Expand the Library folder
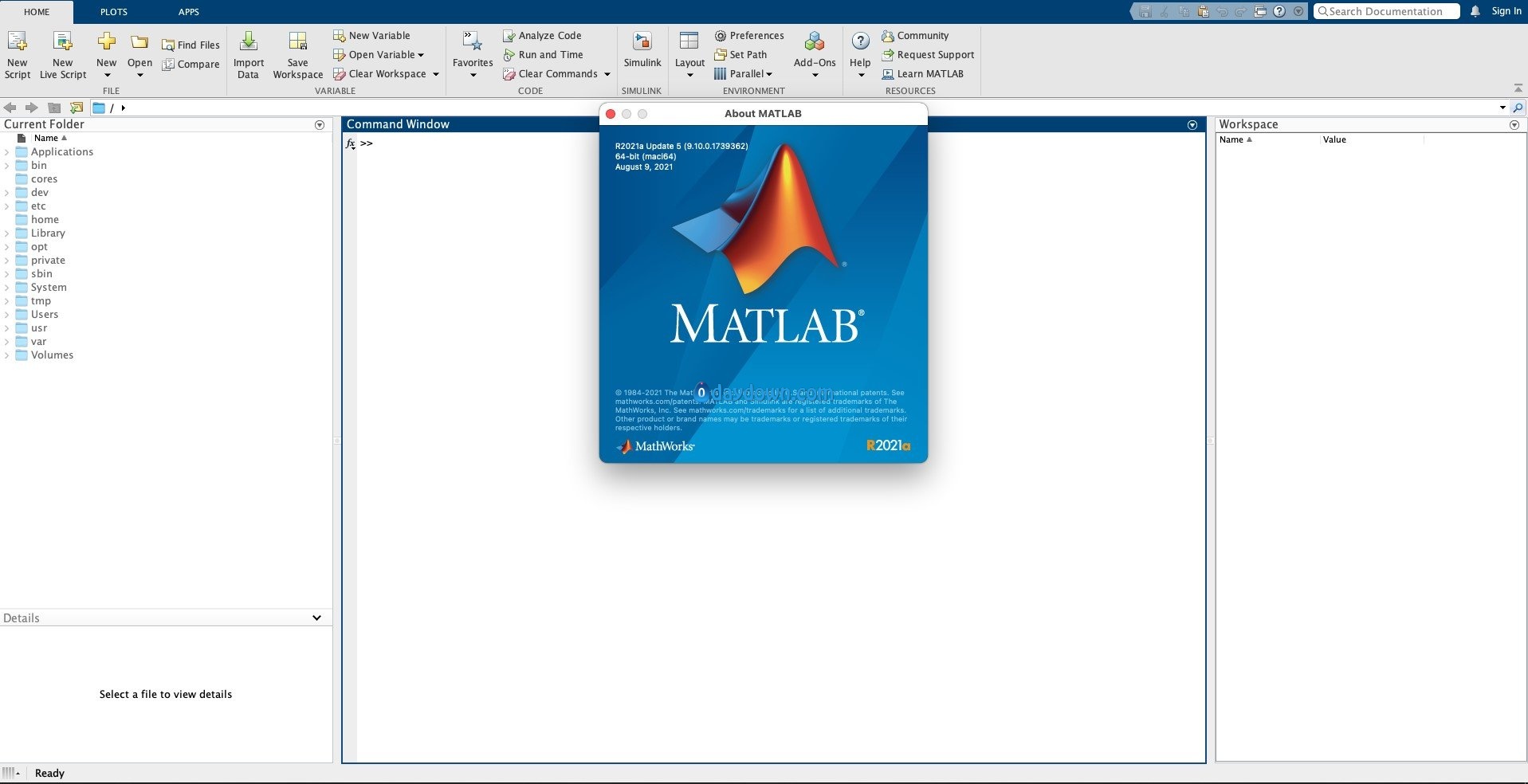This screenshot has height=784, width=1528. (x=7, y=233)
